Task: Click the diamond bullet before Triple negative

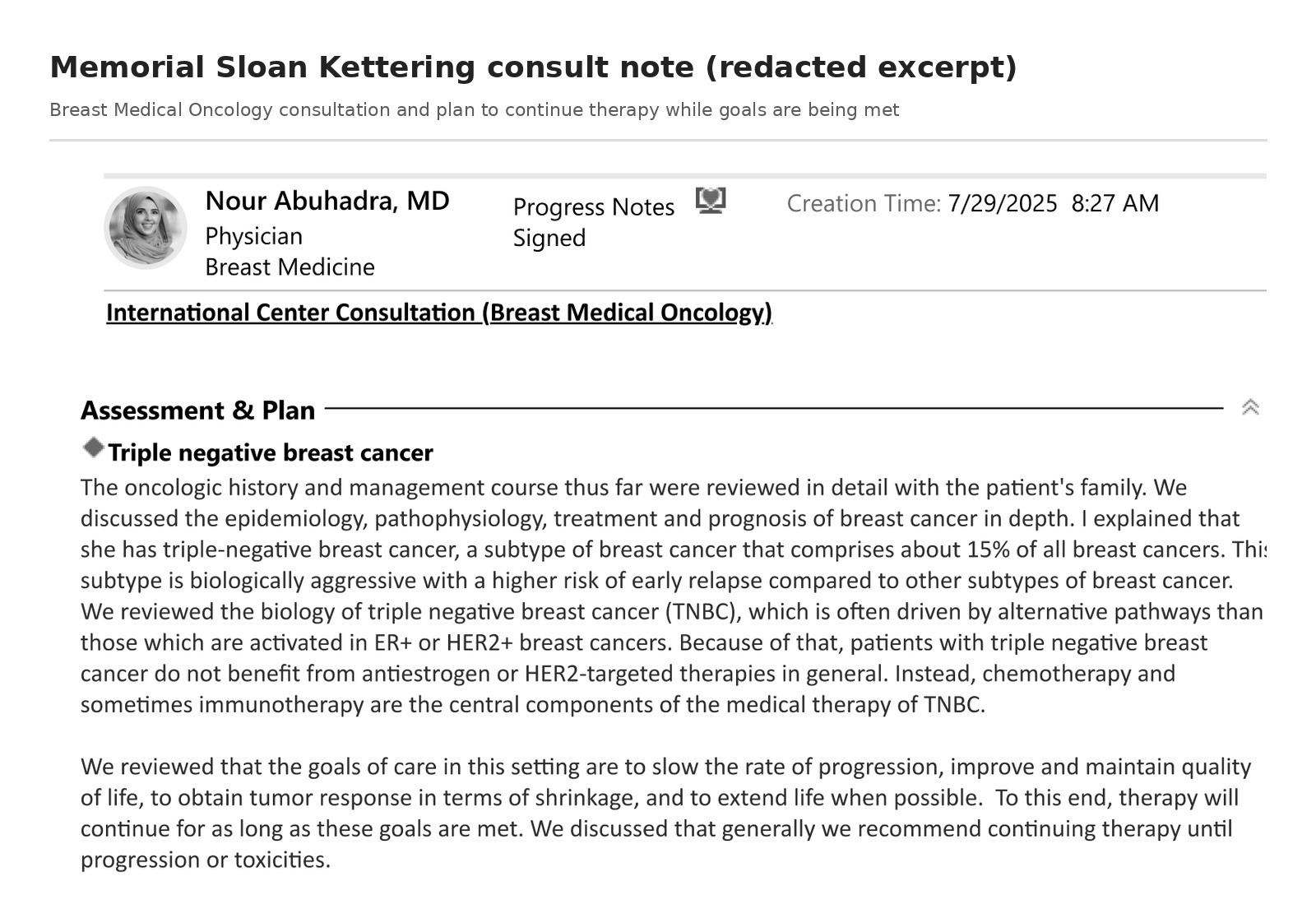Action: click(94, 447)
